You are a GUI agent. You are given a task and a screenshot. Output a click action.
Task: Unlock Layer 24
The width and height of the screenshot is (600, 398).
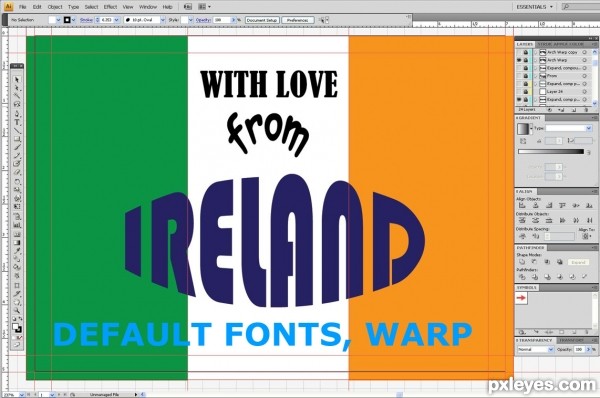pos(526,91)
